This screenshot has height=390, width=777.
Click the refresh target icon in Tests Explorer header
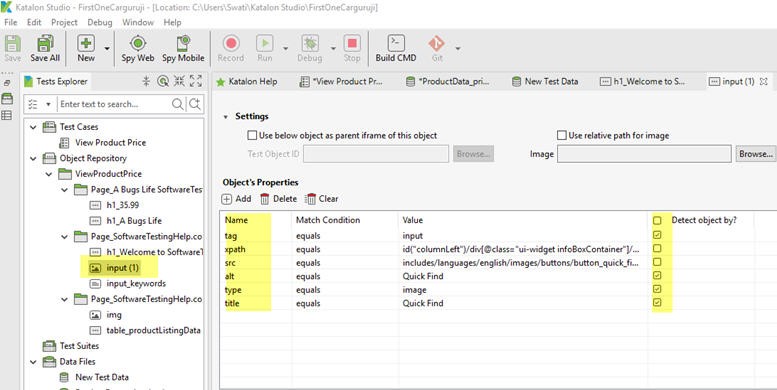pos(163,81)
